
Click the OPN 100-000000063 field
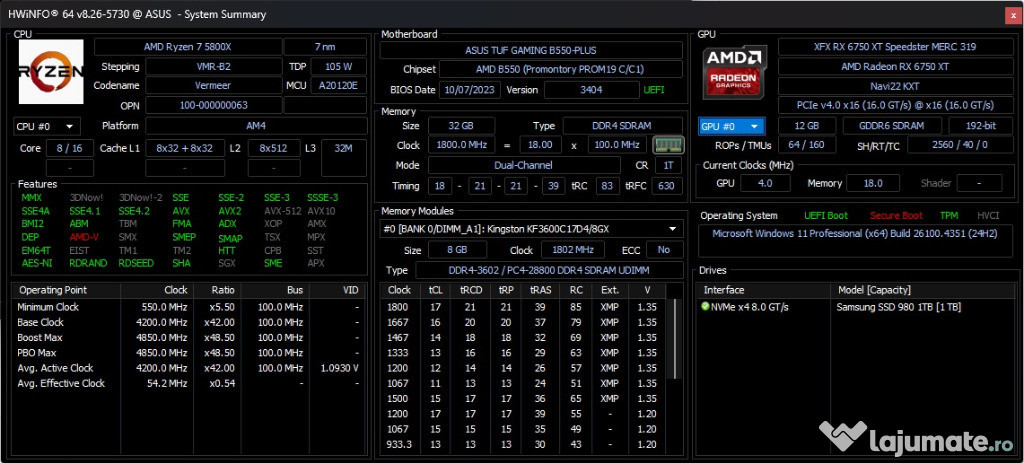(x=214, y=105)
